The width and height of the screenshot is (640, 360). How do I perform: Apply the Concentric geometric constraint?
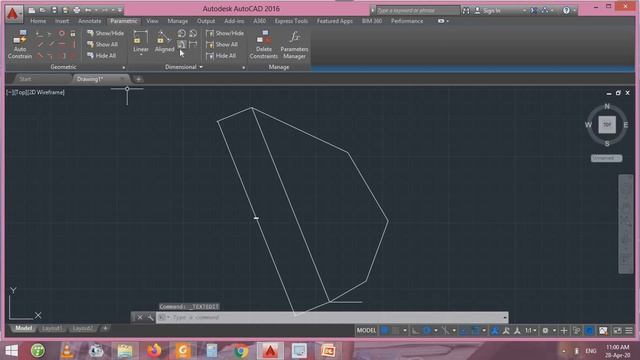[62, 33]
